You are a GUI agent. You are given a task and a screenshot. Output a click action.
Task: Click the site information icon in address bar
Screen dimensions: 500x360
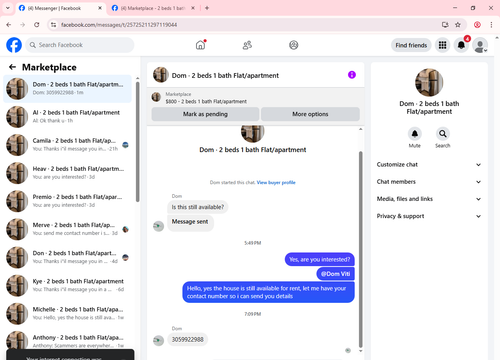(53, 25)
